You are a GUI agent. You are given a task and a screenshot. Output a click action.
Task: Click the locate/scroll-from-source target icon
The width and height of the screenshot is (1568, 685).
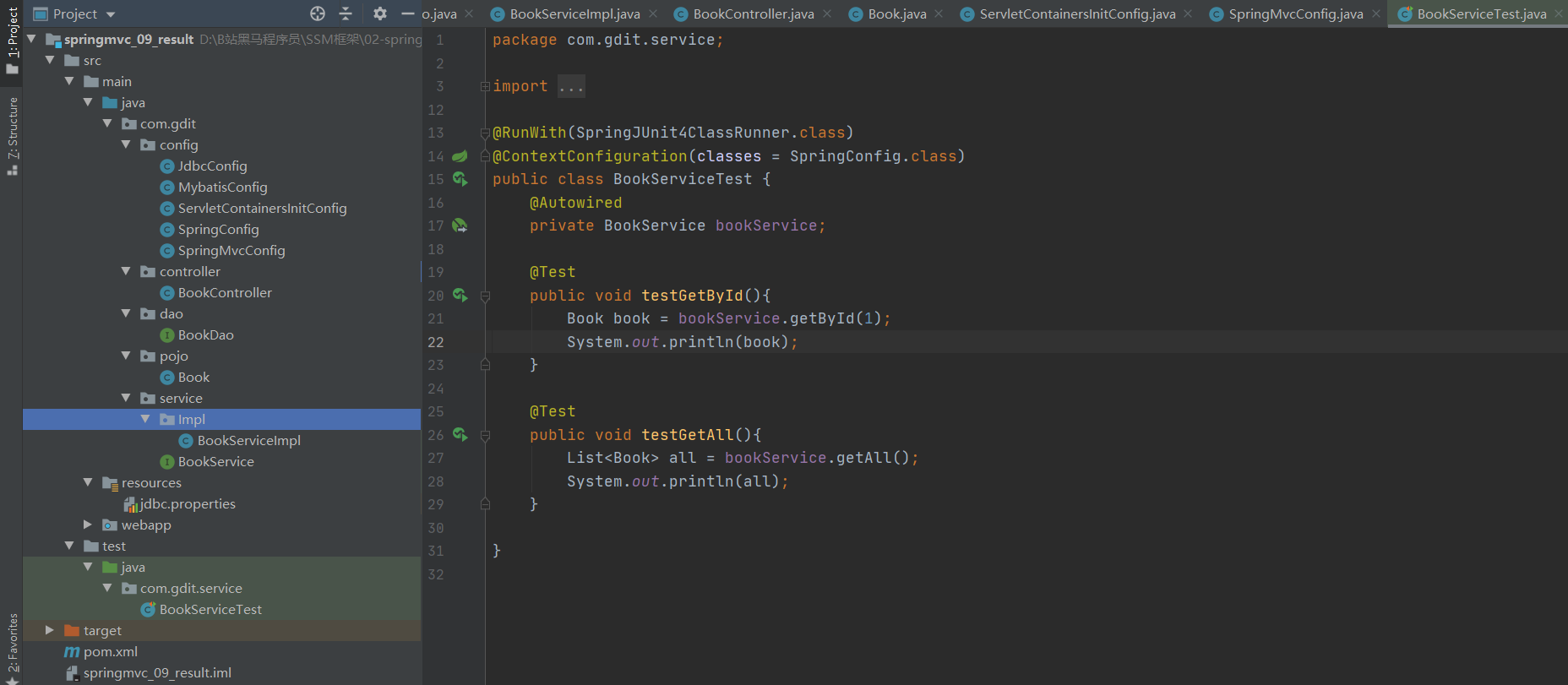(318, 14)
